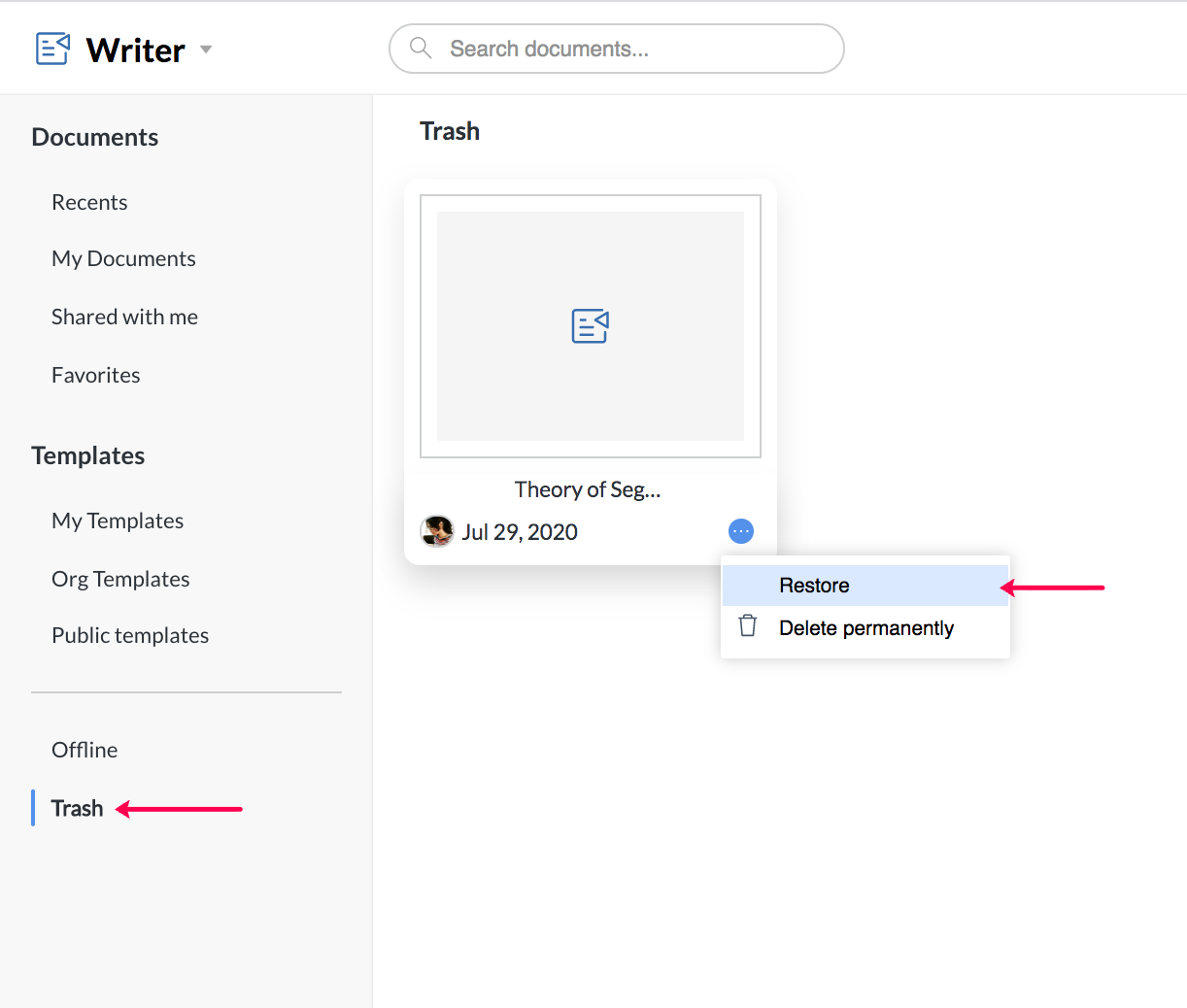Show Favorites documents
Image resolution: width=1187 pixels, height=1008 pixels.
pos(95,375)
